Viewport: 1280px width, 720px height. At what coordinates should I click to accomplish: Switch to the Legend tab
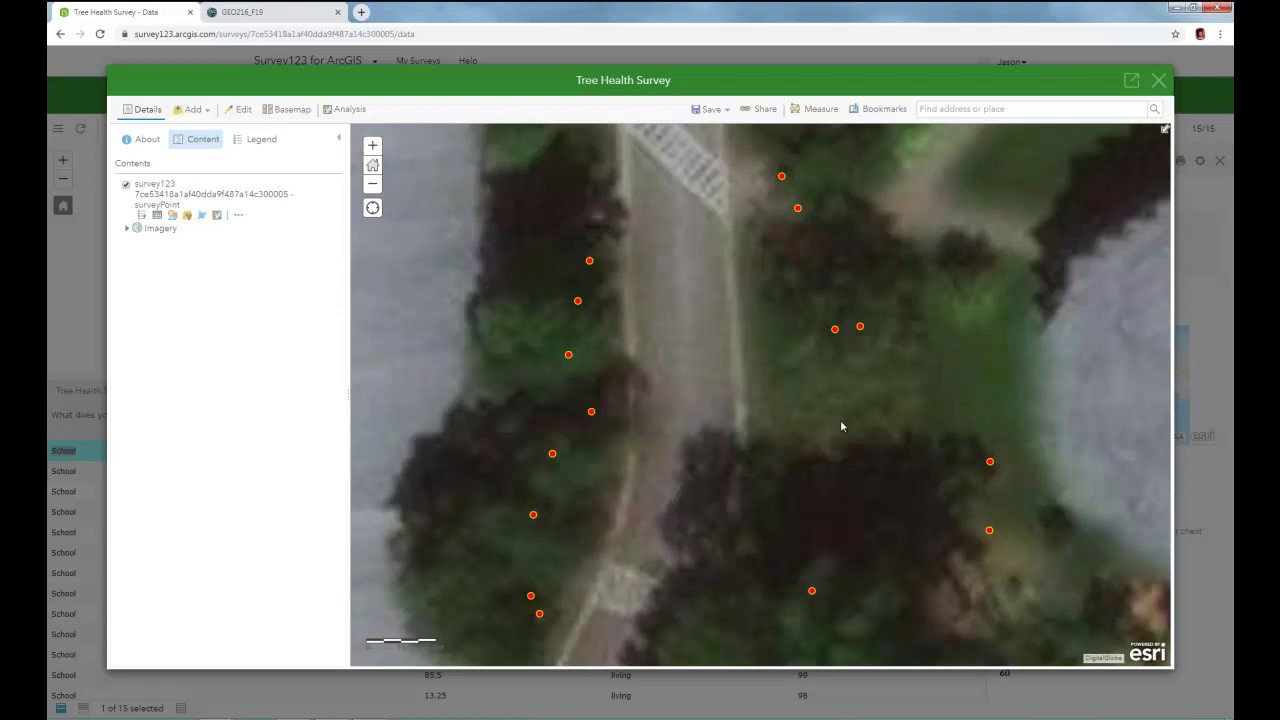(x=254, y=139)
